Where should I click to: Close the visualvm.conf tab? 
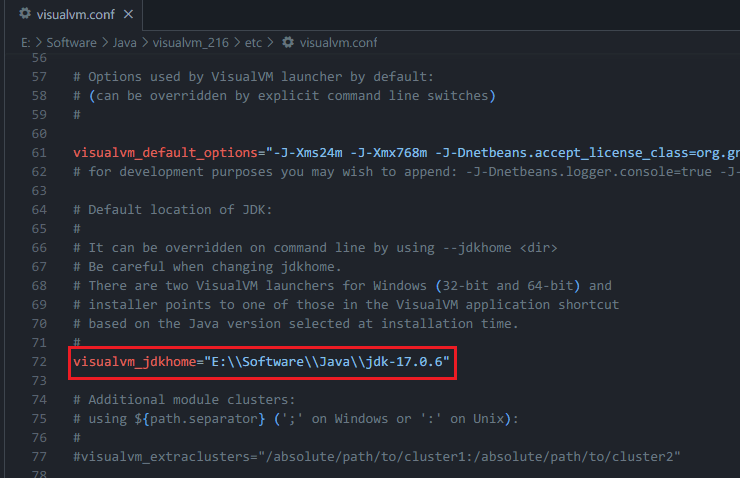click(x=128, y=15)
